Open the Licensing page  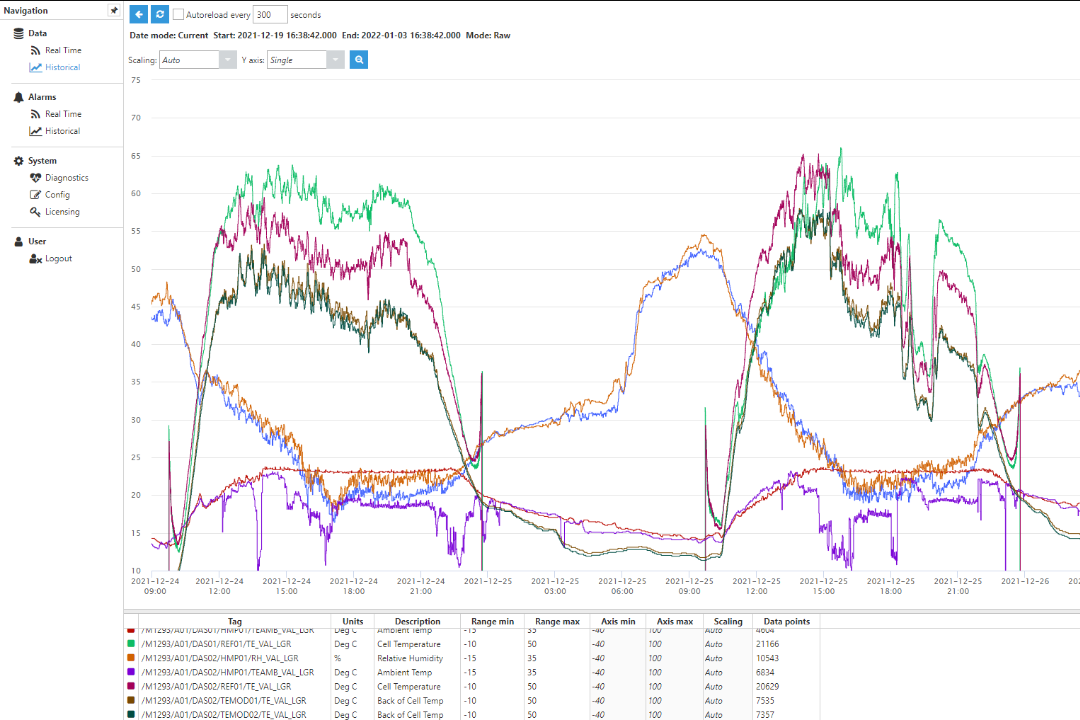pyautogui.click(x=62, y=212)
